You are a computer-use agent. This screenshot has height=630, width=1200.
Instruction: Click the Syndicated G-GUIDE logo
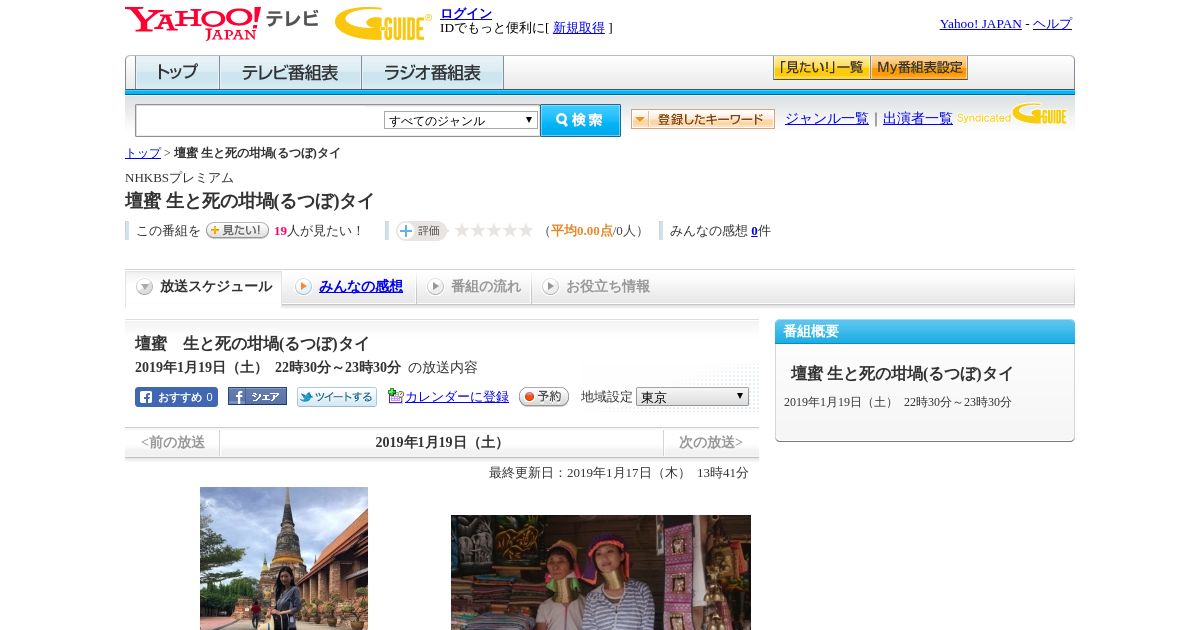tap(1012, 114)
